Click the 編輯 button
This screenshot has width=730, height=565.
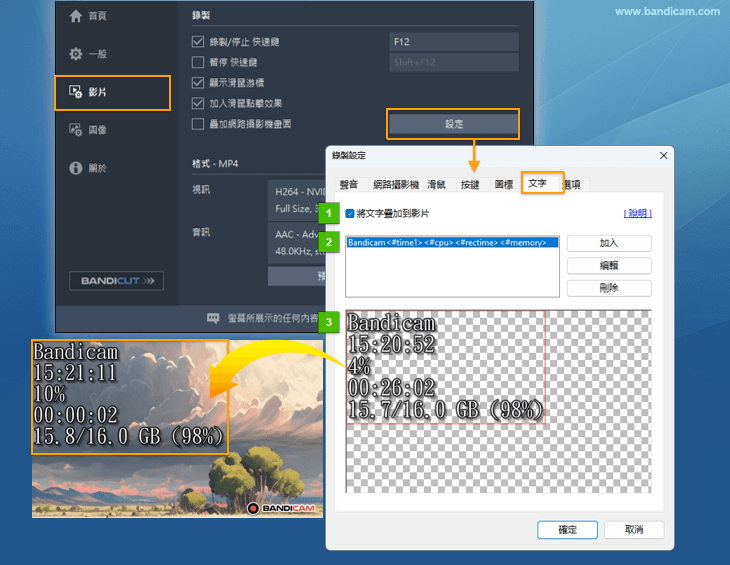point(609,266)
